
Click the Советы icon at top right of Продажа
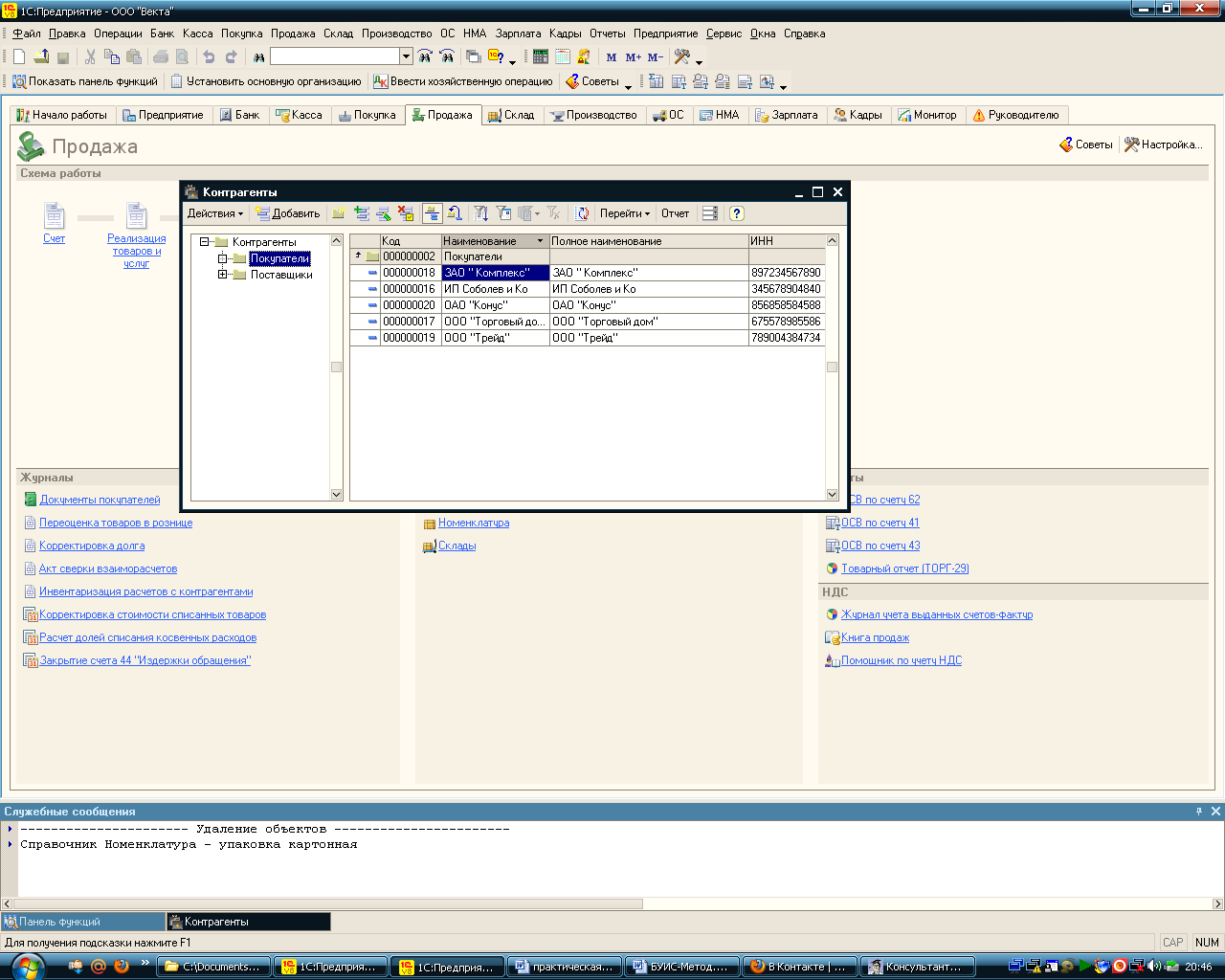point(1066,145)
